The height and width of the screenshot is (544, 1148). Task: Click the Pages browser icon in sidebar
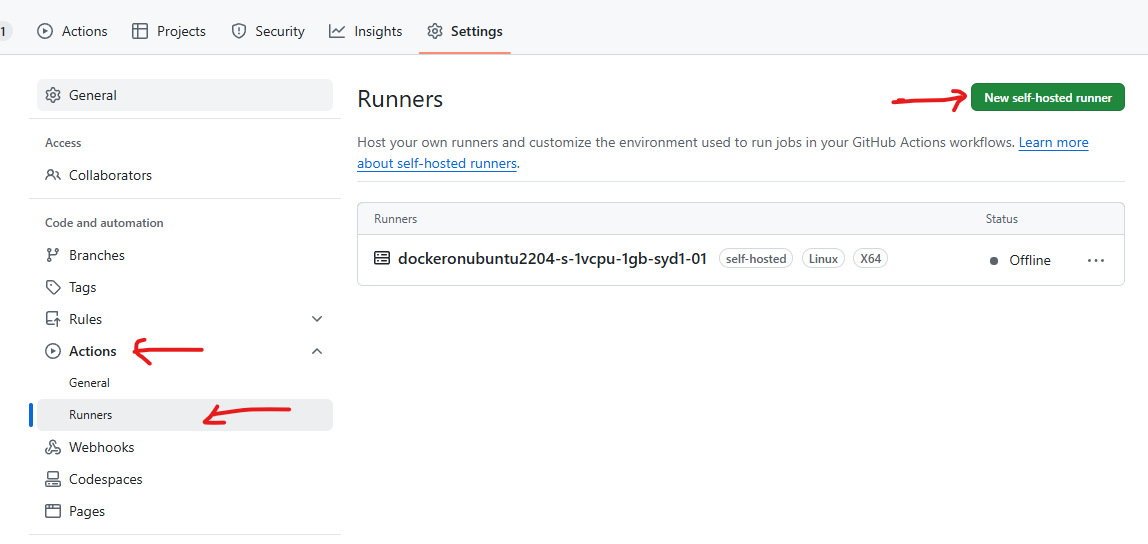53,511
